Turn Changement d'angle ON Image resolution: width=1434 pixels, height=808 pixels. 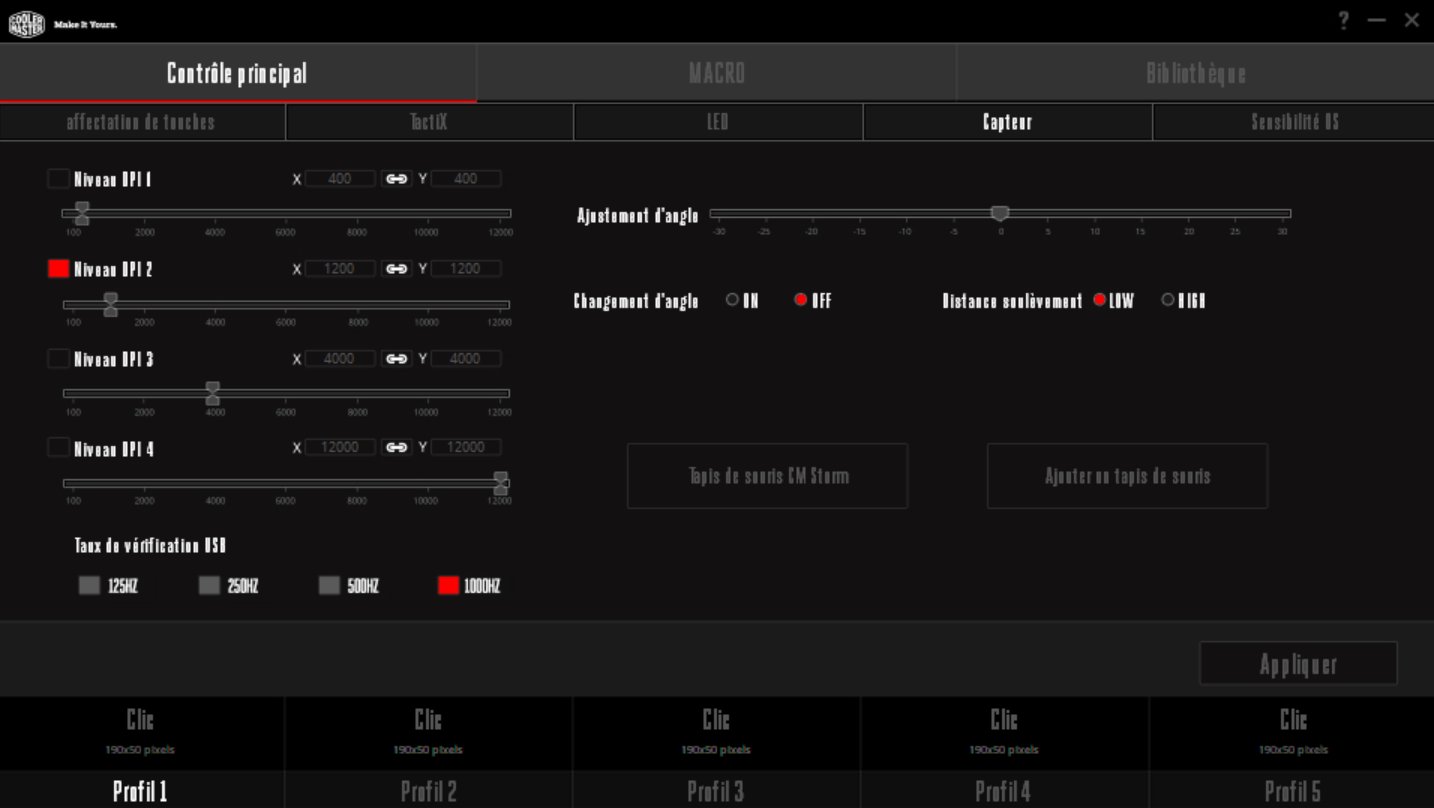733,300
